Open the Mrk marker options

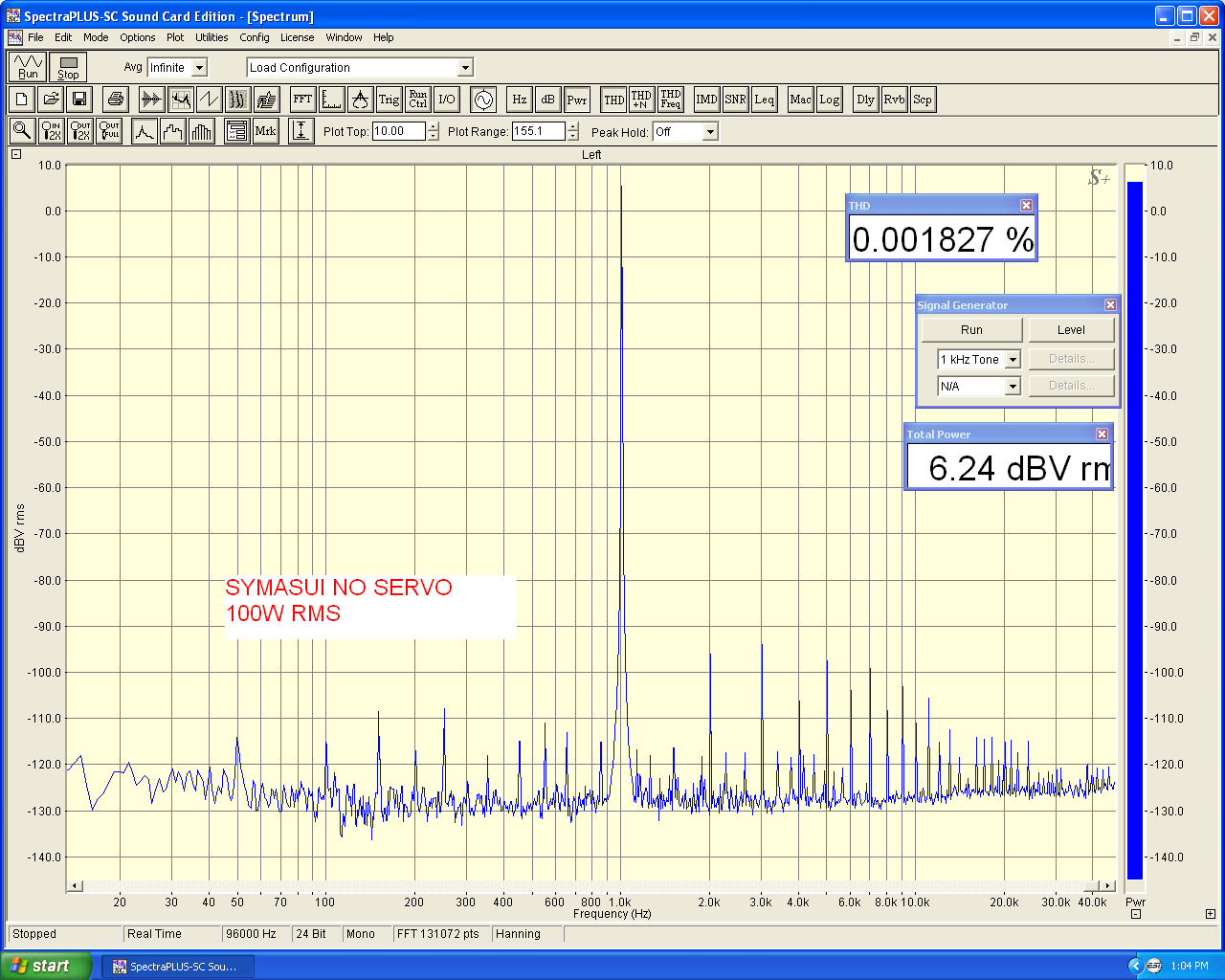[265, 131]
